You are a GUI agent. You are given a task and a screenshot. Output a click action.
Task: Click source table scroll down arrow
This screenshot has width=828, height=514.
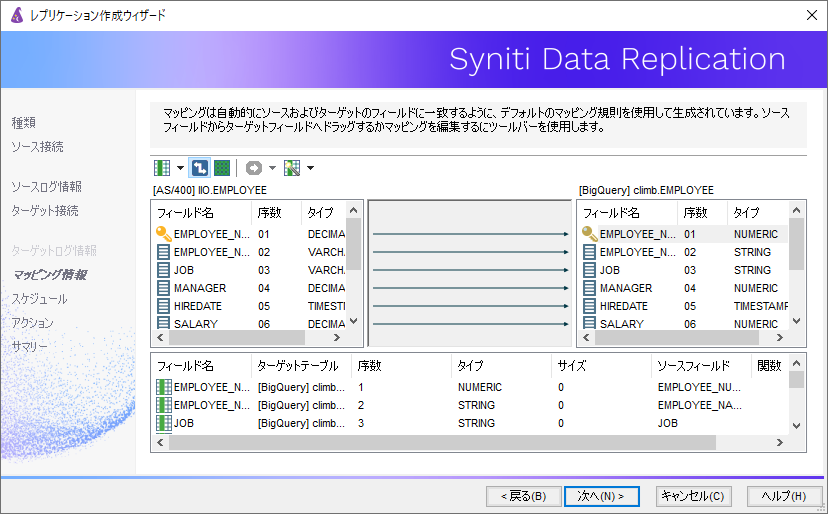(x=354, y=321)
